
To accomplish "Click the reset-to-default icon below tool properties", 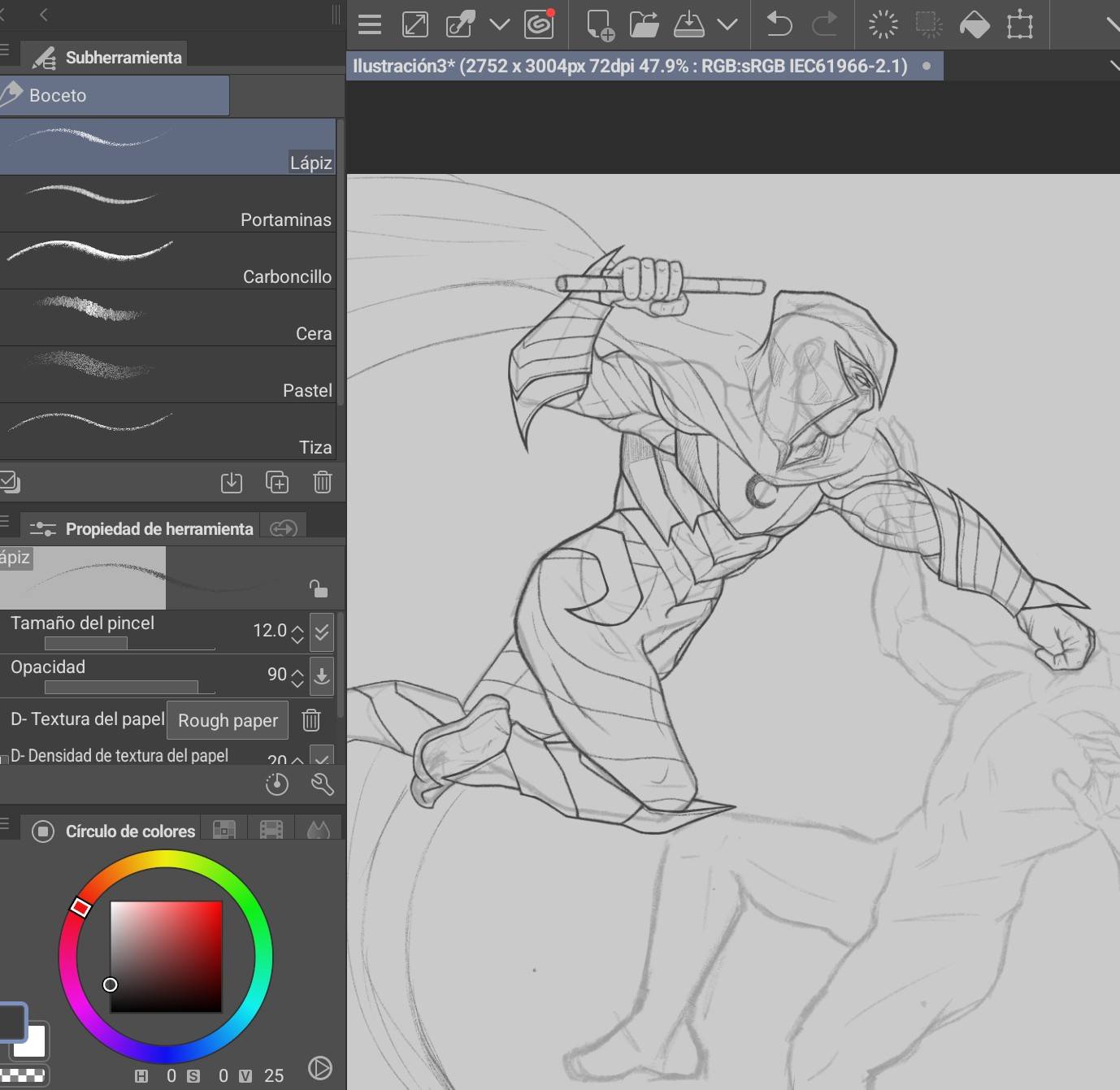I will click(x=277, y=784).
